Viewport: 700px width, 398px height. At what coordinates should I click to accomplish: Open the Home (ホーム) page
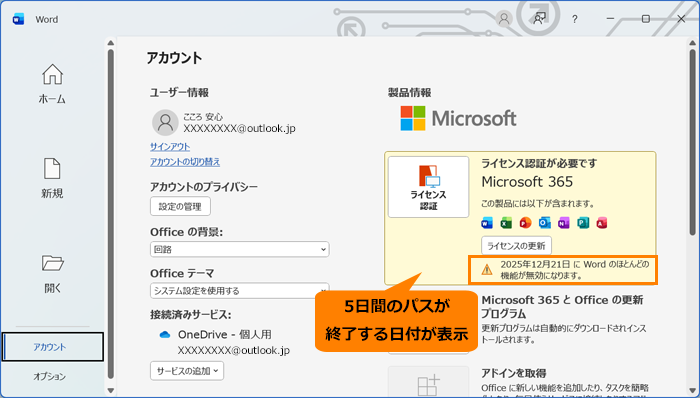pos(52,84)
